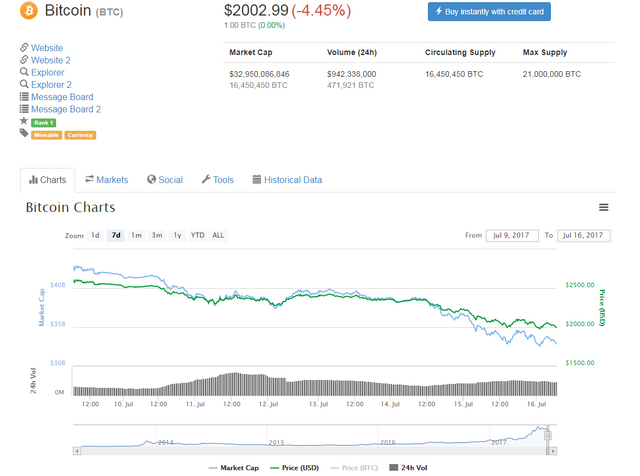
Task: Click the link icon beside Website 2
Action: (x=24, y=60)
